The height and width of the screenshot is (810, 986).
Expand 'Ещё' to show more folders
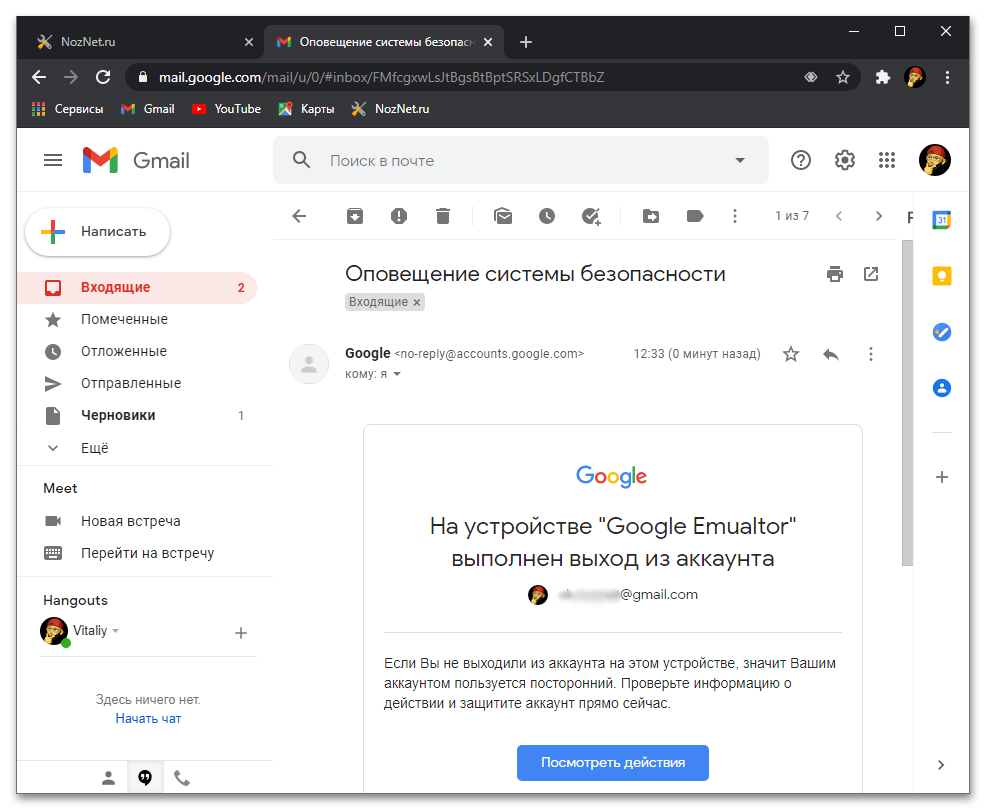tap(94, 448)
